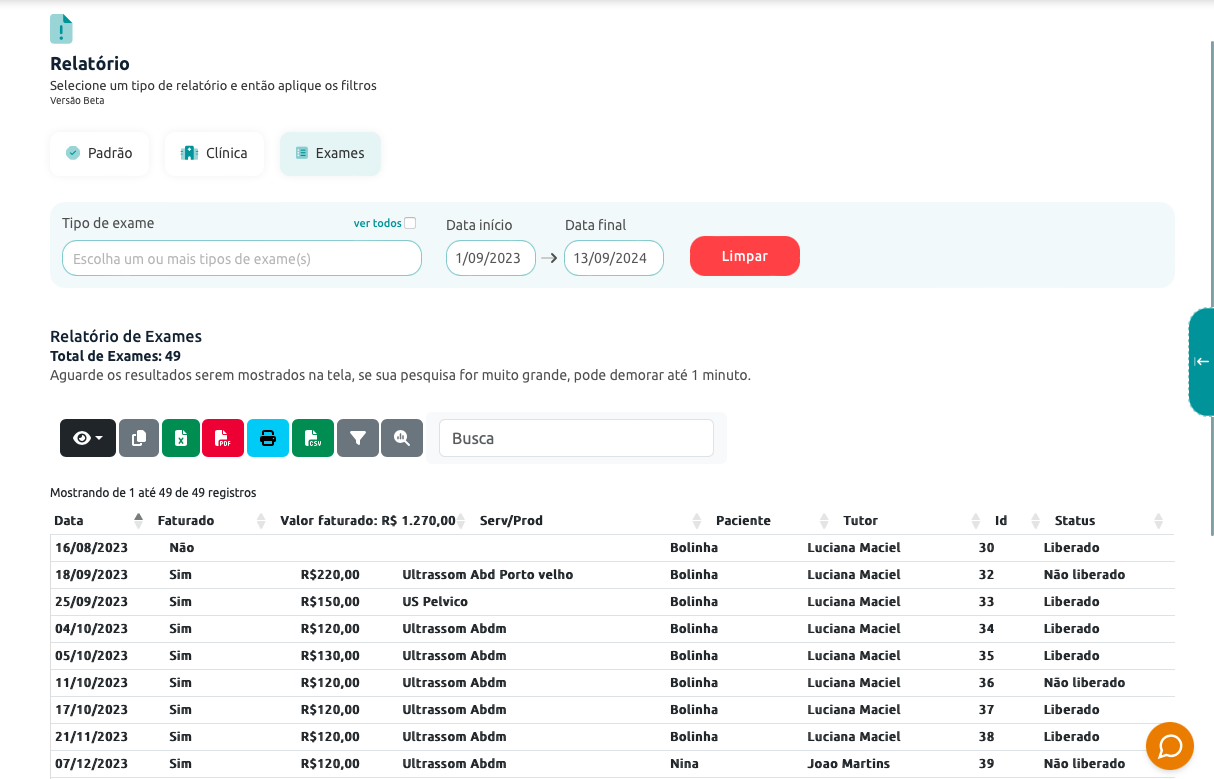This screenshot has height=779, width=1214.
Task: Click into the Busca search field
Action: click(576, 438)
